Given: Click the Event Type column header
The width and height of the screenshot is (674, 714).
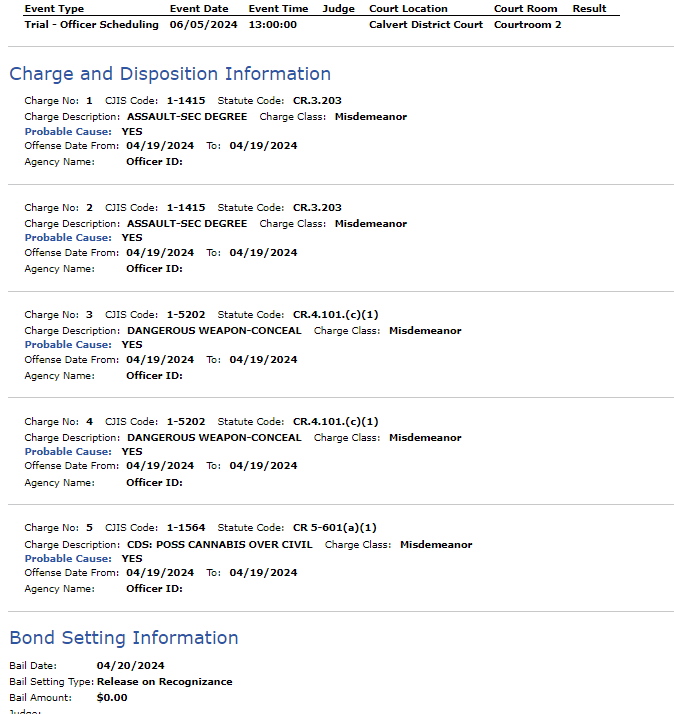Looking at the screenshot, I should click(54, 9).
